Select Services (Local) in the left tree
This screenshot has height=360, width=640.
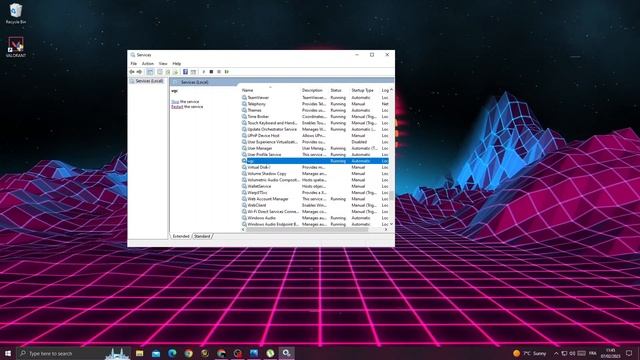(149, 81)
